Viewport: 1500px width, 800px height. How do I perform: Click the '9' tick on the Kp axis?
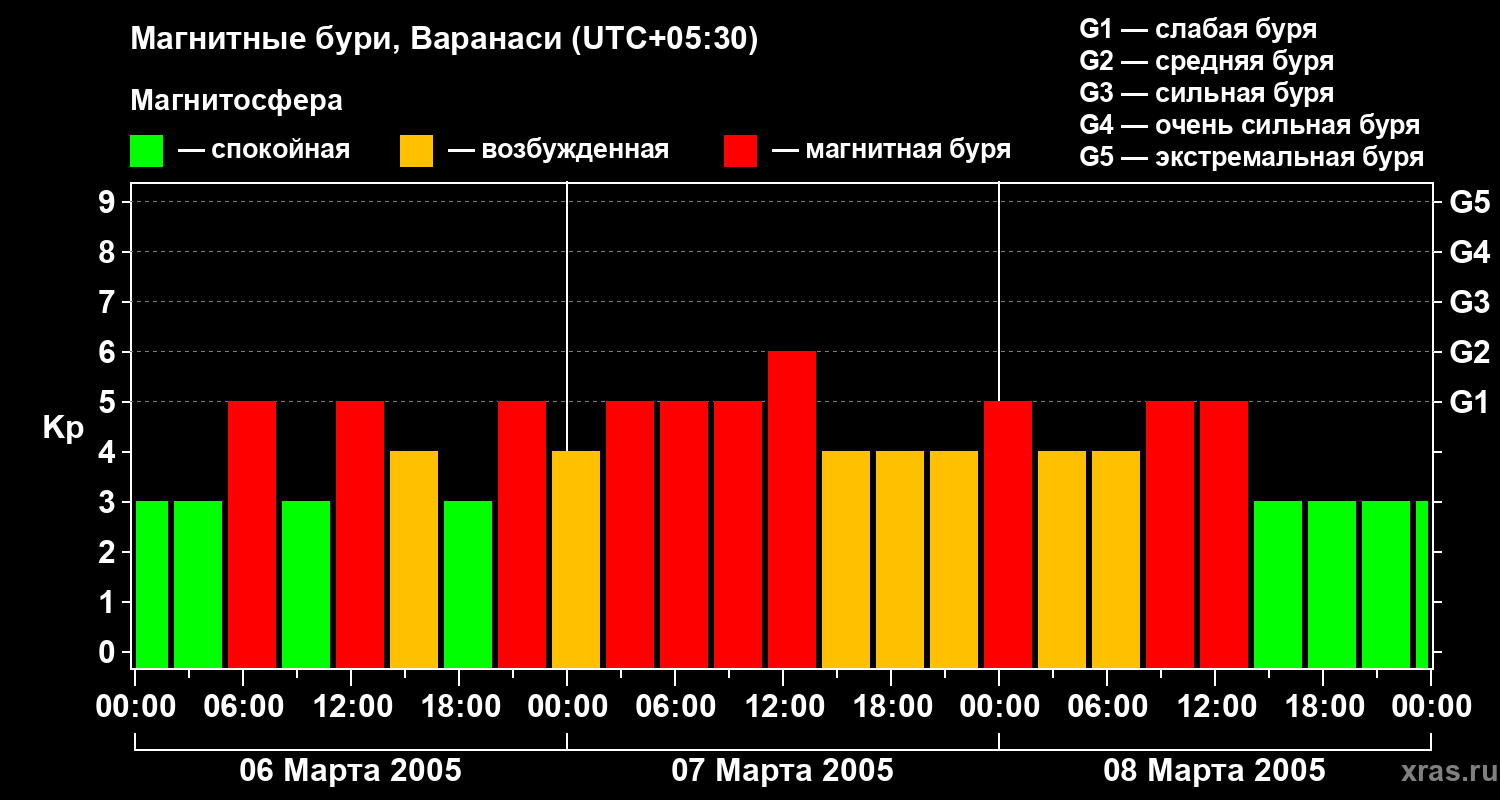click(109, 202)
